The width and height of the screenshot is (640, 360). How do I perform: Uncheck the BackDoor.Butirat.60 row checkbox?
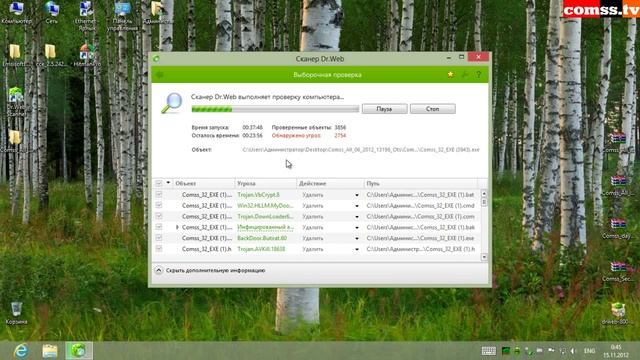tap(159, 238)
